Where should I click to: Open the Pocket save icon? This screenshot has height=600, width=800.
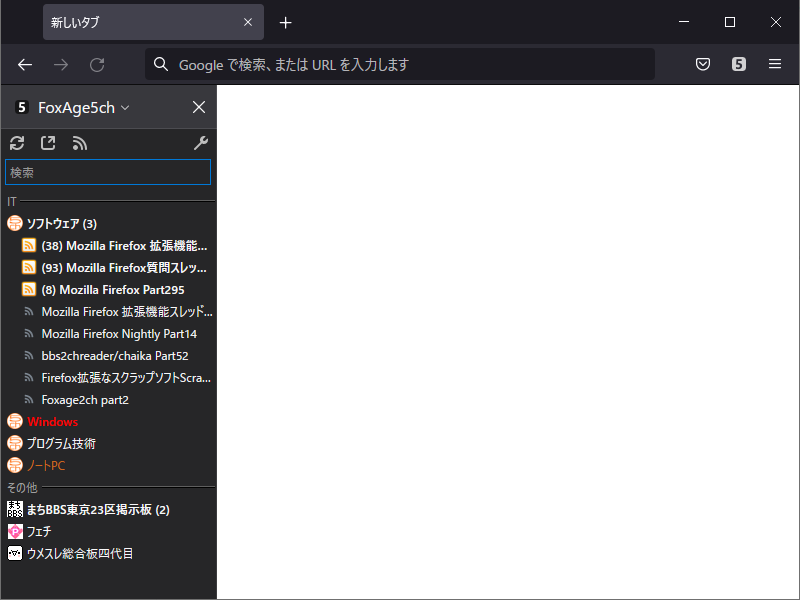coord(703,64)
